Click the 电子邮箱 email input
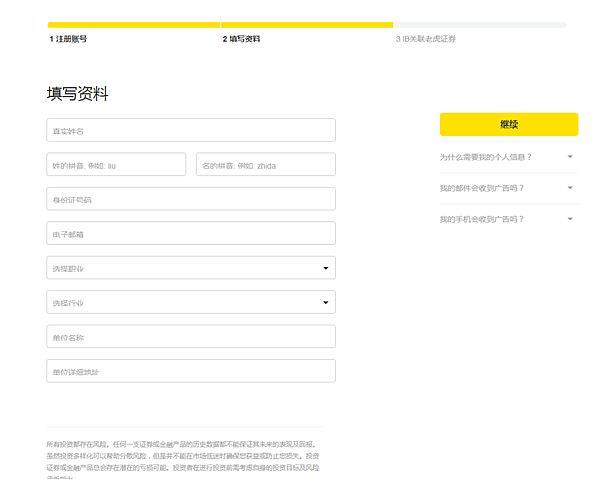The image size is (600, 479). 191,233
